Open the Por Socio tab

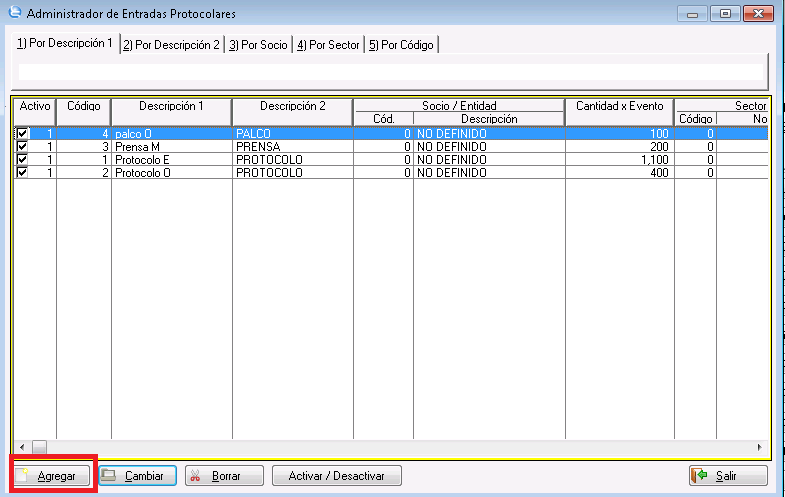click(x=258, y=45)
